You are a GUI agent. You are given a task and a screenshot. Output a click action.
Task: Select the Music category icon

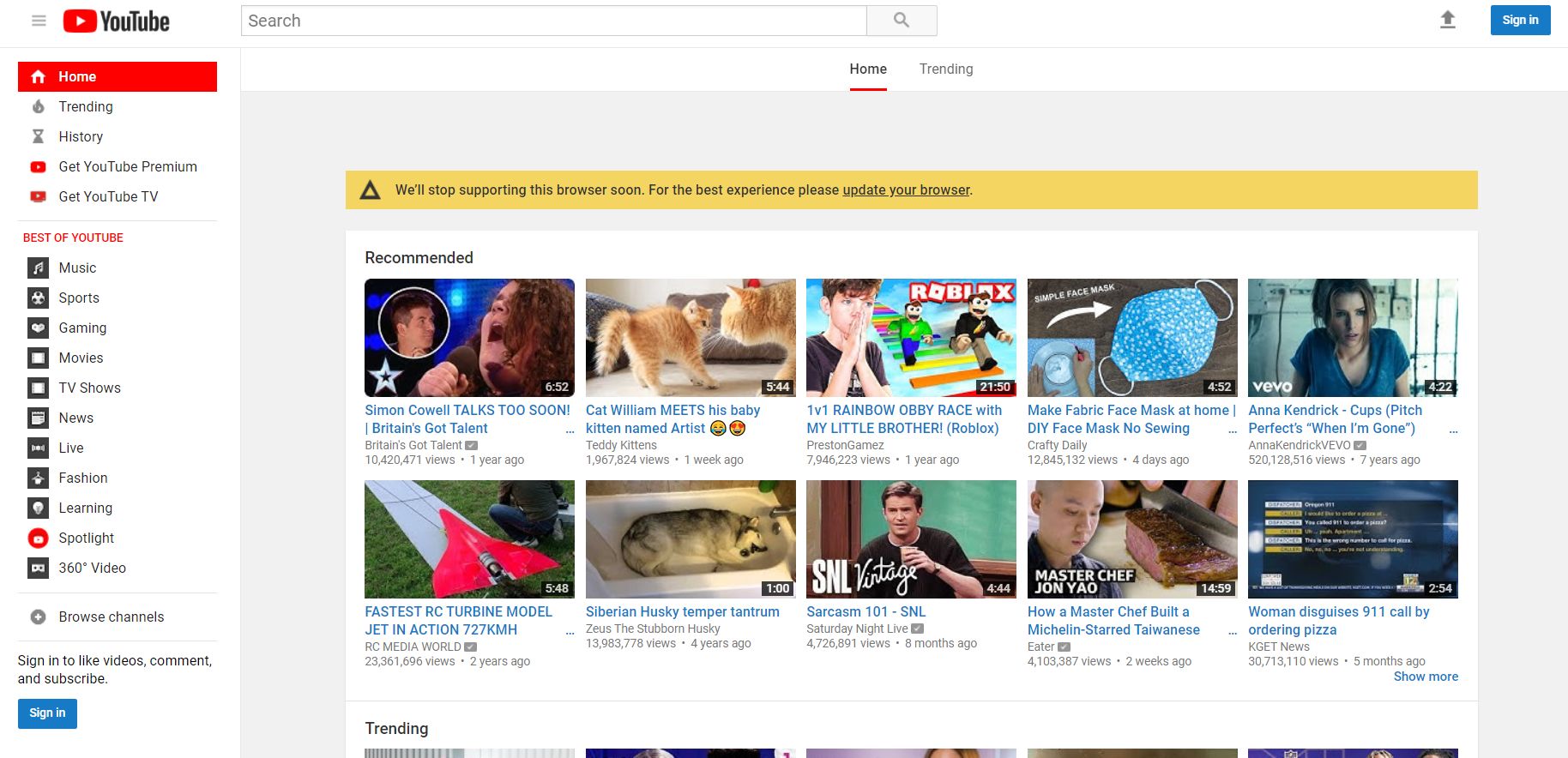38,268
